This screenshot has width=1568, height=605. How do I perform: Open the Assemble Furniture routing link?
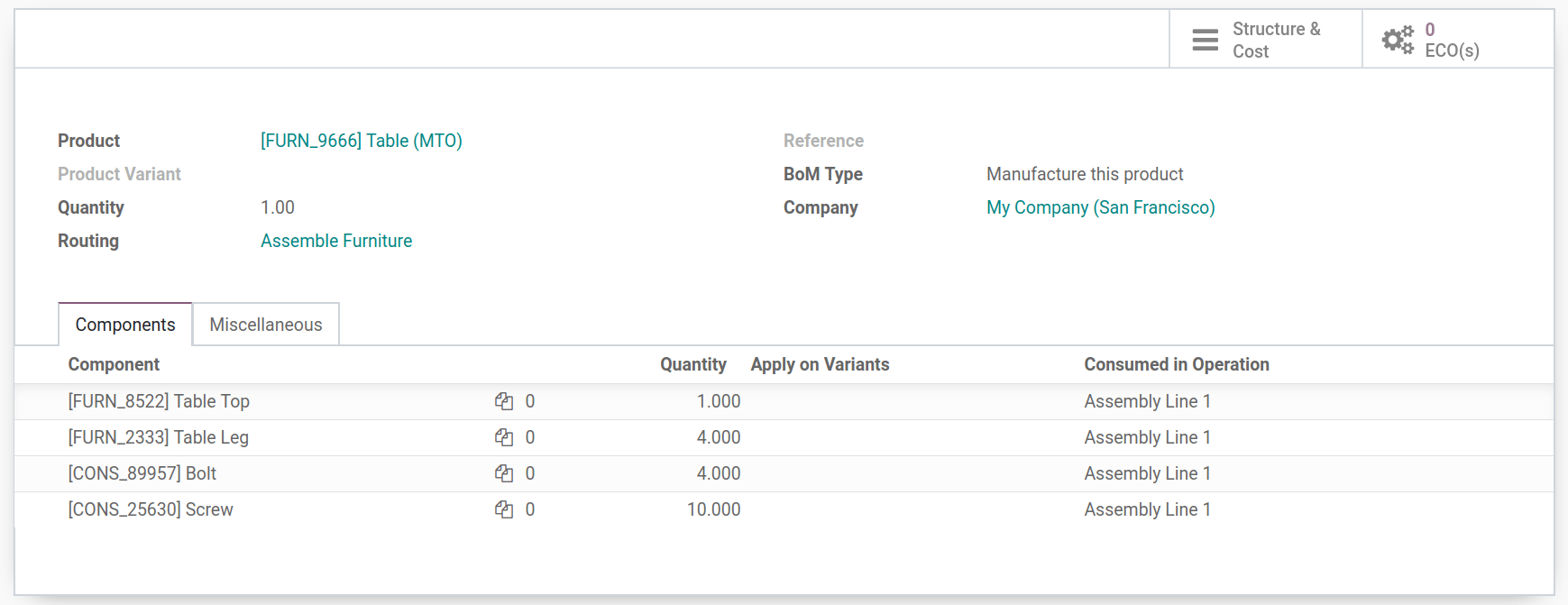tap(336, 241)
